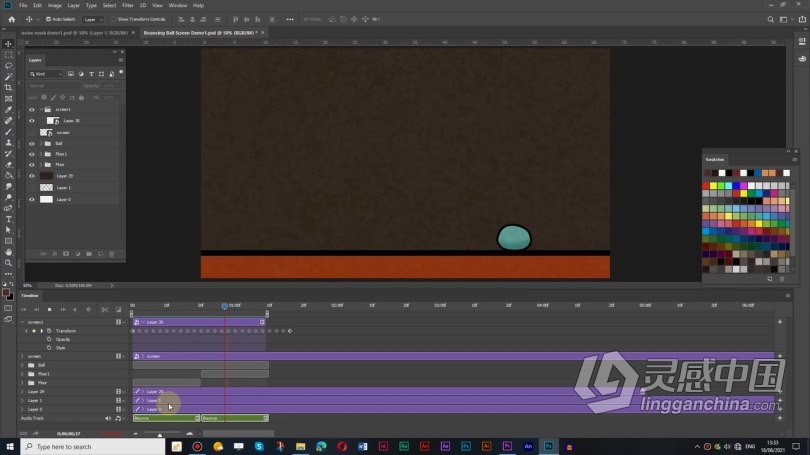This screenshot has height=455, width=810.
Task: Stop timeline playback
Action: click(50, 309)
